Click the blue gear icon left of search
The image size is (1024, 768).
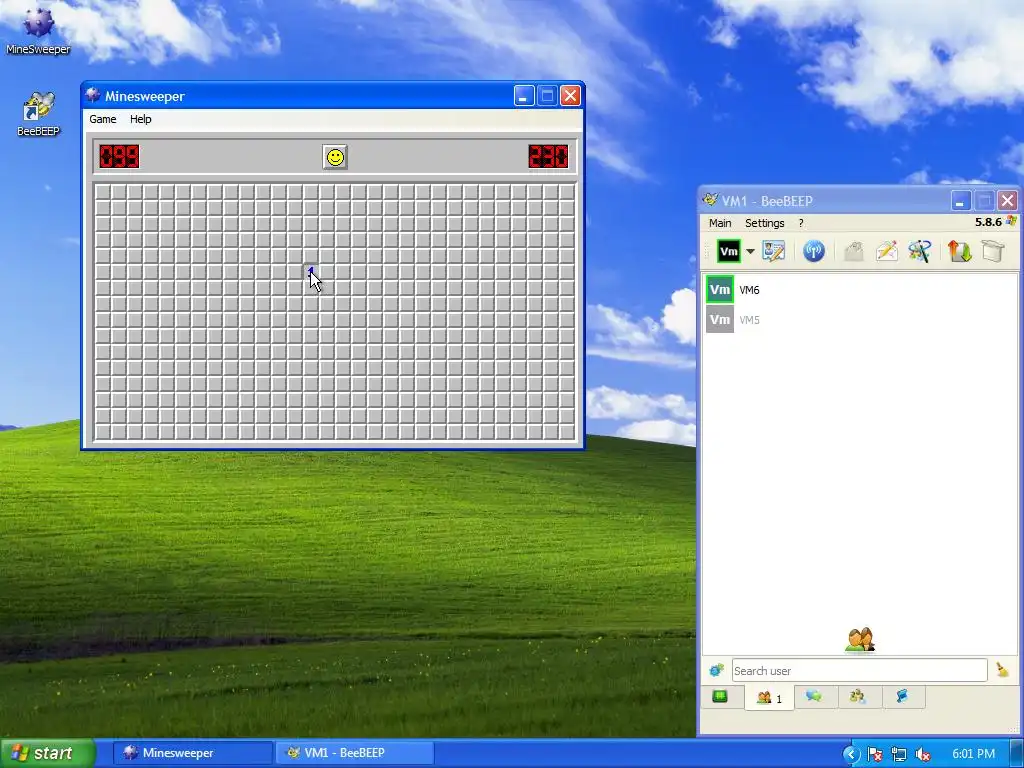coord(716,671)
